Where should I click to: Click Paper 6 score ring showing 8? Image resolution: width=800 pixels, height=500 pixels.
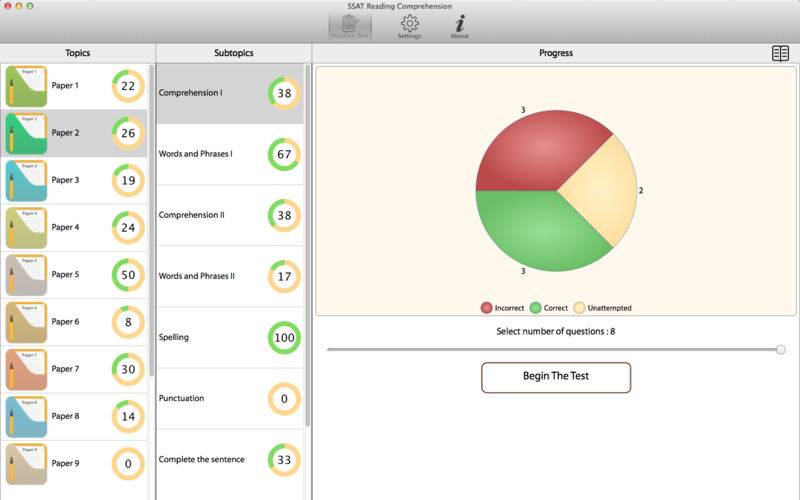click(128, 322)
